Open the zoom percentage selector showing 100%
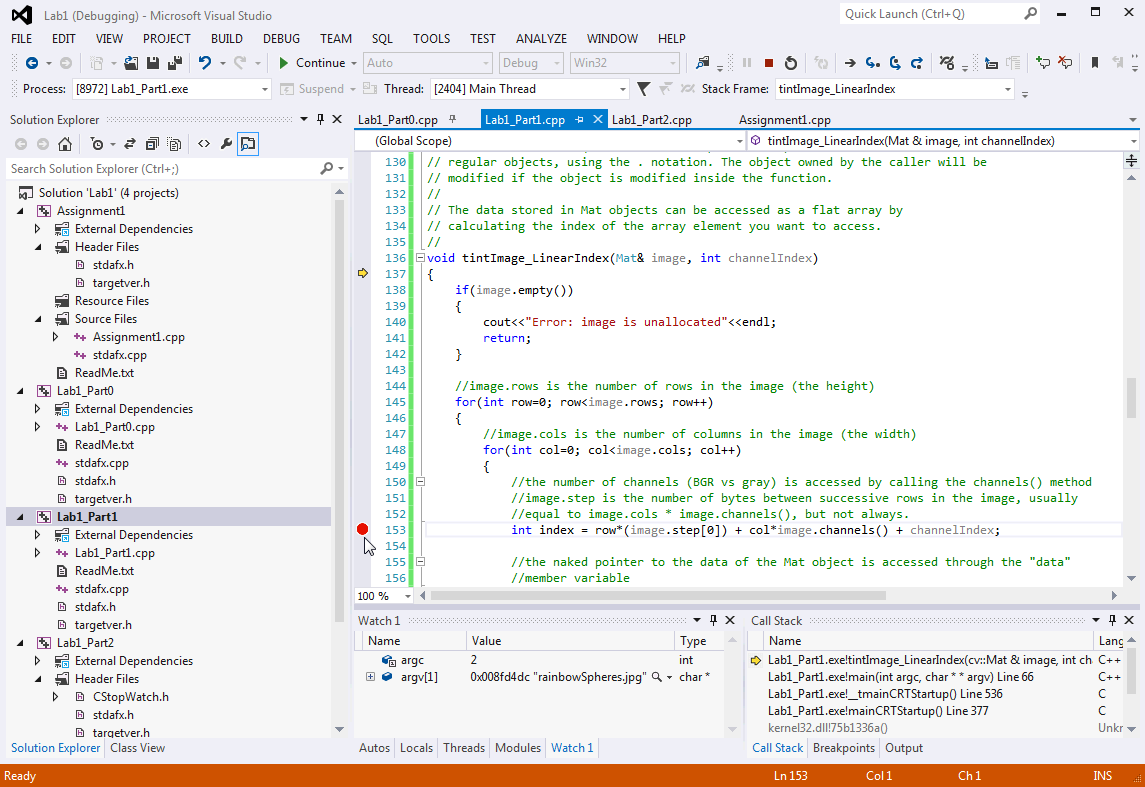Viewport: 1145px width, 787px height. click(383, 596)
